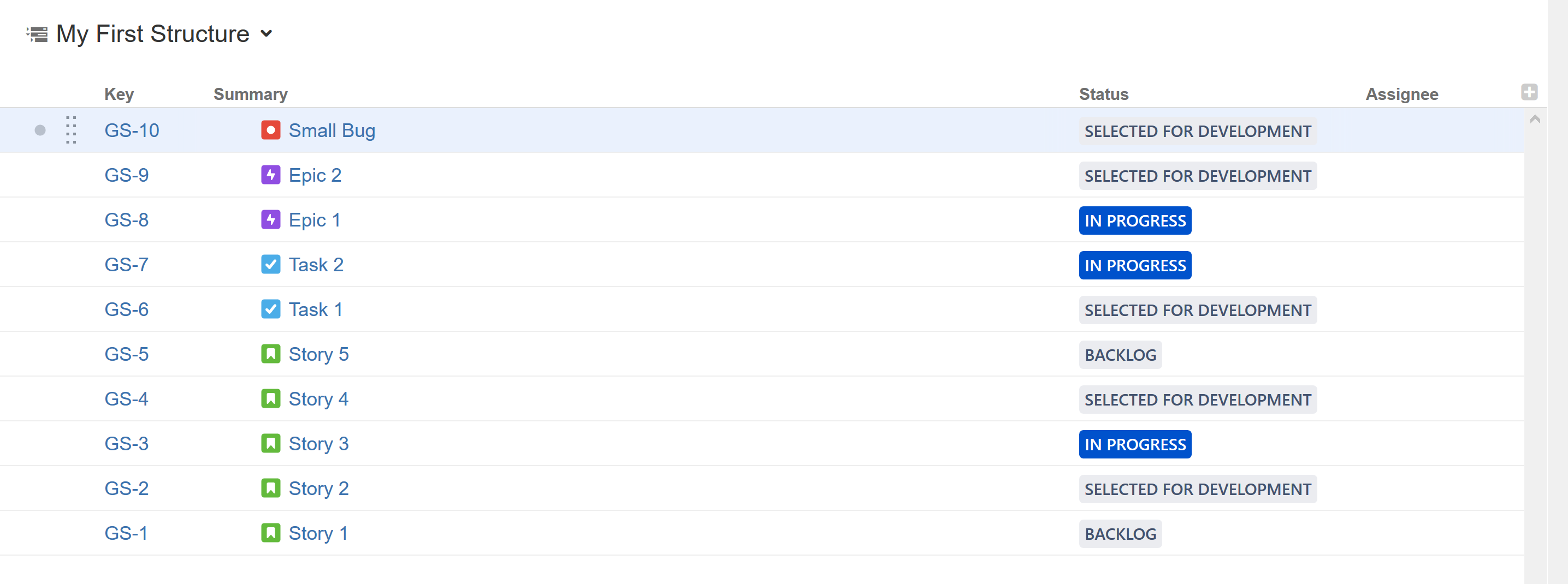Open the add column plus icon
The image size is (1568, 584).
tap(1530, 92)
